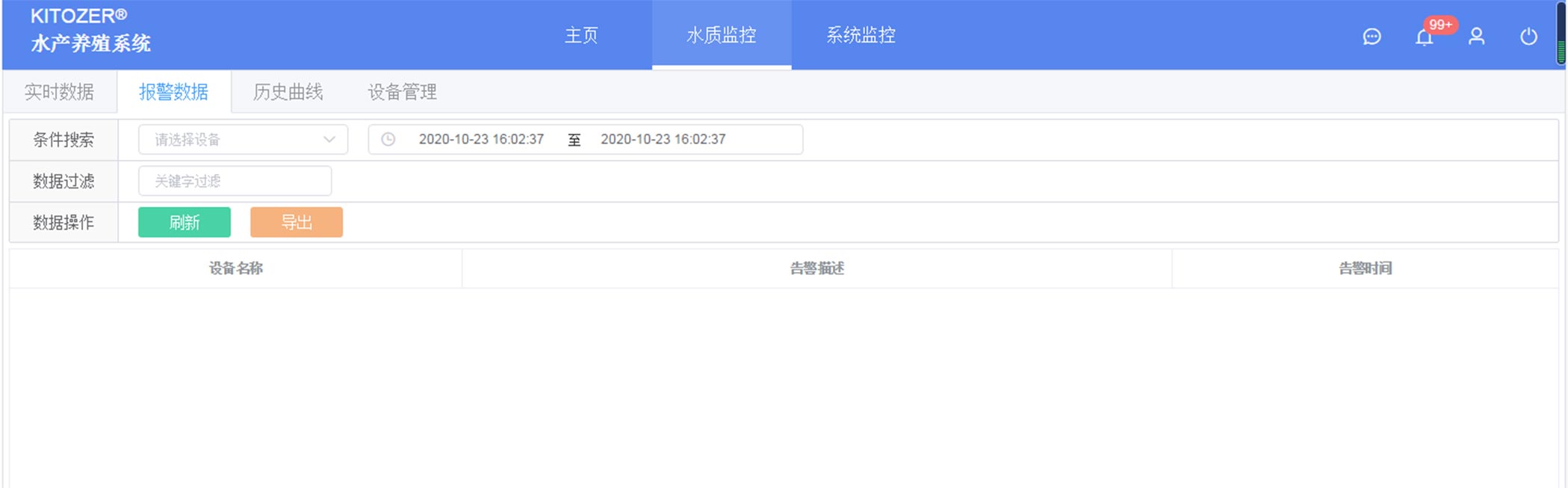Image resolution: width=1568 pixels, height=488 pixels.
Task: Click the green 刷新 button
Action: click(185, 222)
